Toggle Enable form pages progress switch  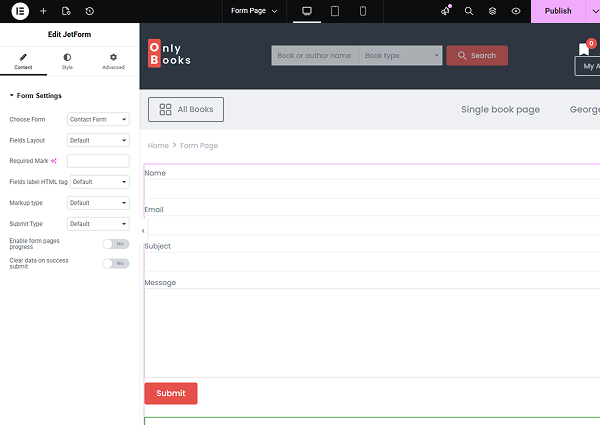(x=116, y=244)
